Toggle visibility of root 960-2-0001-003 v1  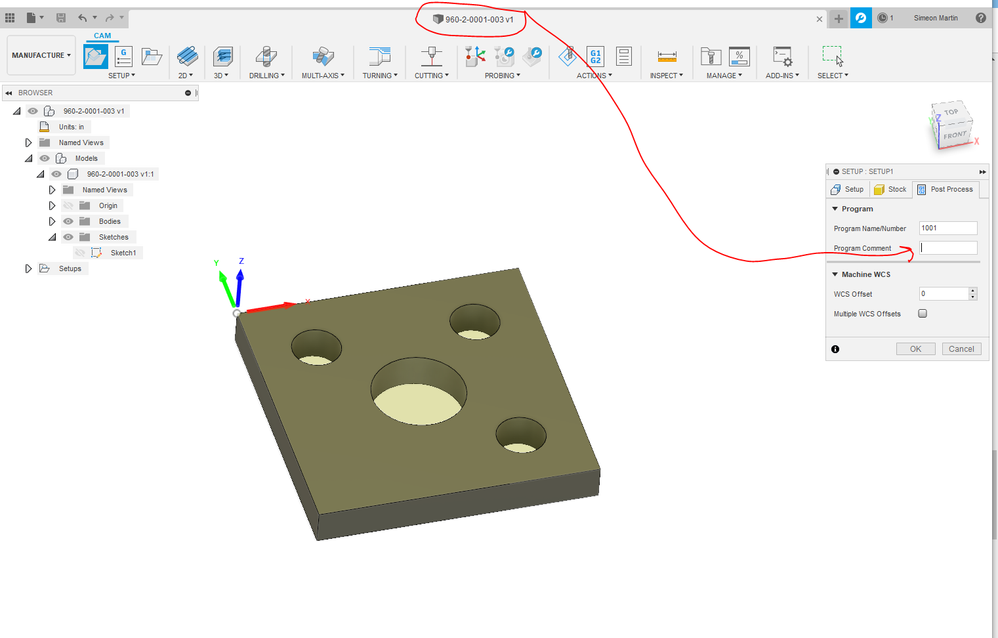32,111
